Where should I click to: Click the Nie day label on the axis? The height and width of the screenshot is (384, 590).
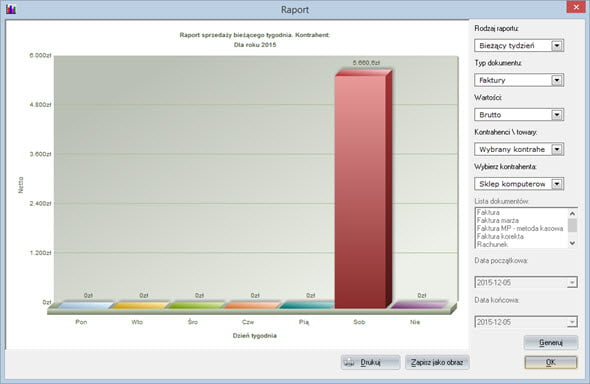click(415, 322)
